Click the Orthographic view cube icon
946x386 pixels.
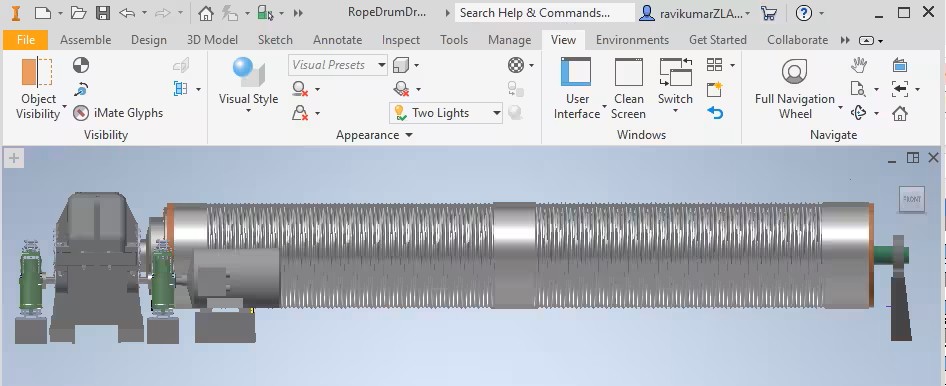(x=401, y=65)
